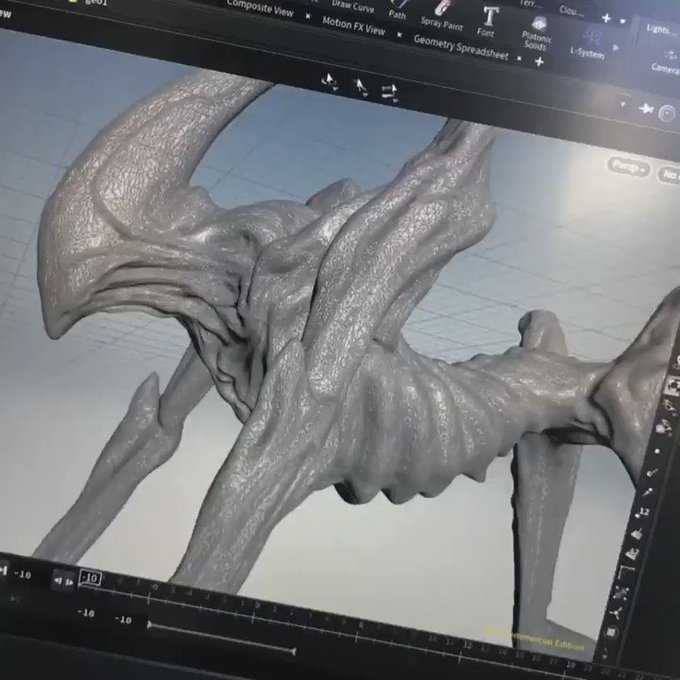680x680 pixels.
Task: Open the Lights shelf tab
Action: pyautogui.click(x=661, y=30)
